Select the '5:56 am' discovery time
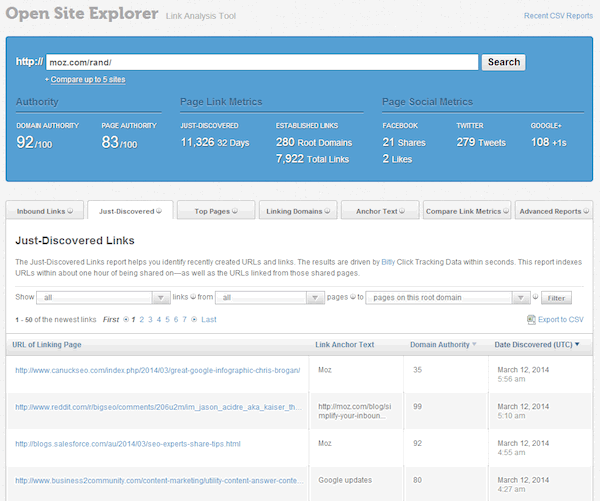 [511, 379]
